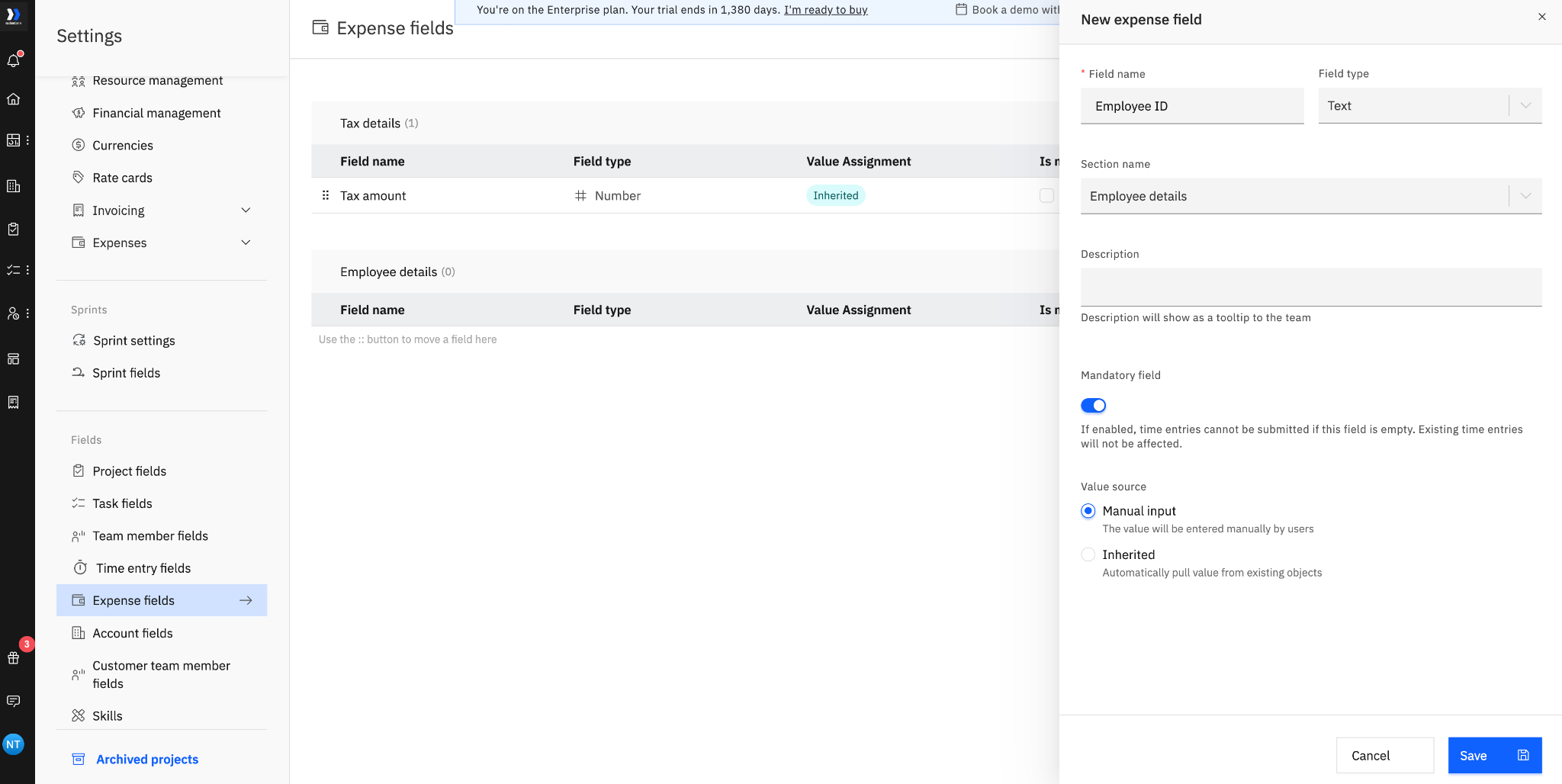The image size is (1562, 784).
Task: Click the I'm ready to buy link
Action: pos(826,10)
